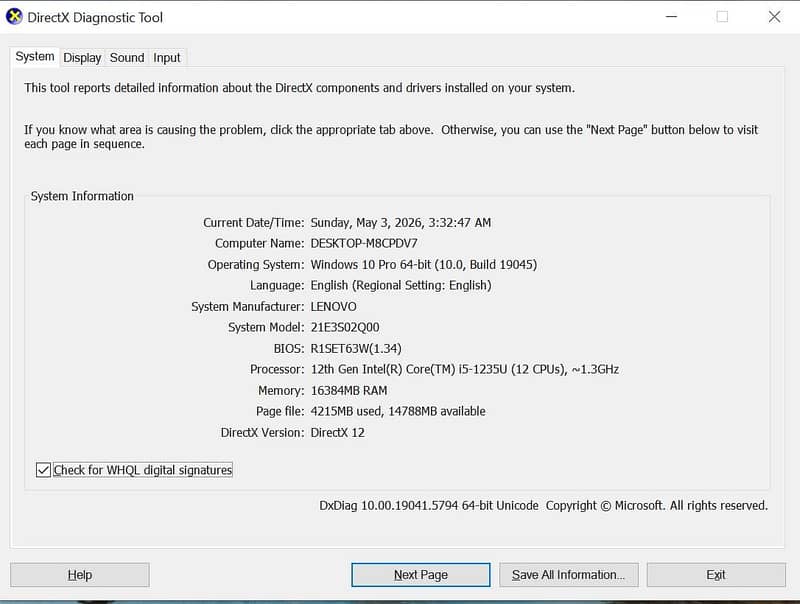Click the DirectX Diagnostic Tool title icon
800x604 pixels.
coord(14,17)
